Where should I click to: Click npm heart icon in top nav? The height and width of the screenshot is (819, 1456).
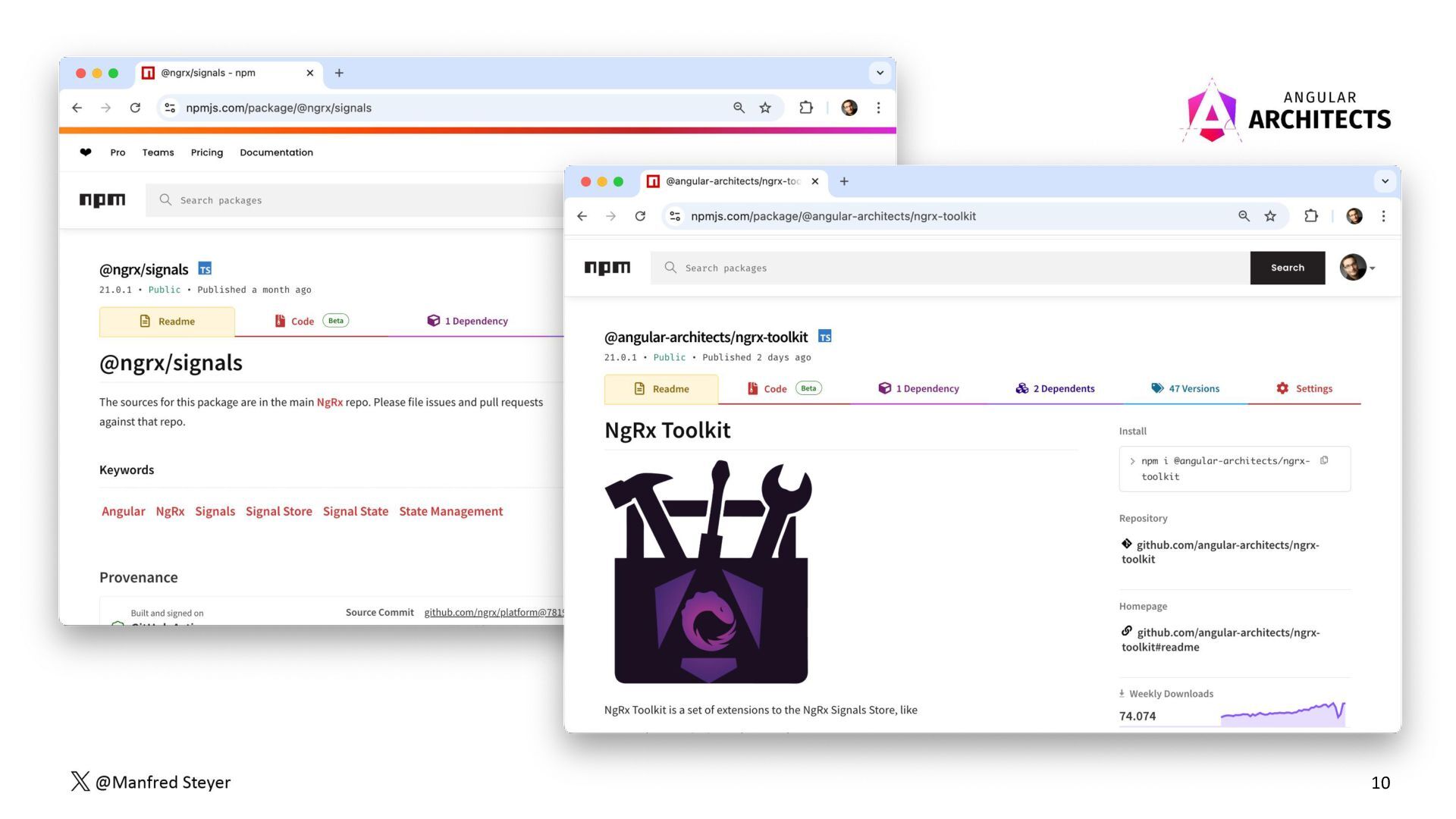click(x=86, y=152)
